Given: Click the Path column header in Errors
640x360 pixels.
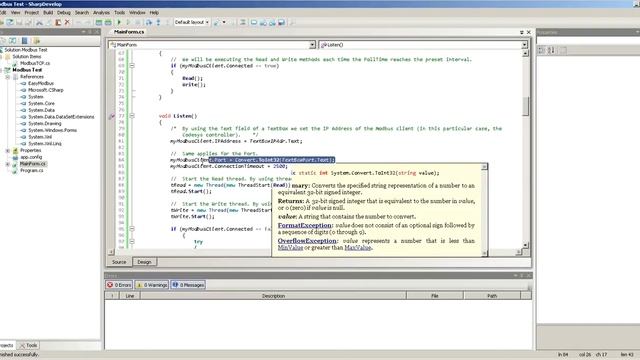Looking at the screenshot, I should (x=492, y=296).
